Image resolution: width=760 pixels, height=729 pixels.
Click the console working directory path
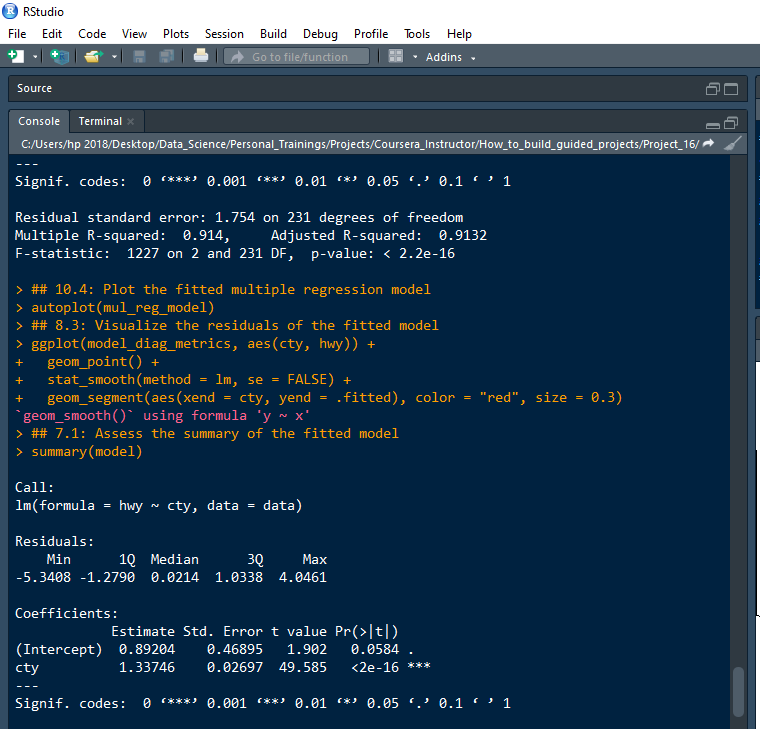tap(360, 144)
